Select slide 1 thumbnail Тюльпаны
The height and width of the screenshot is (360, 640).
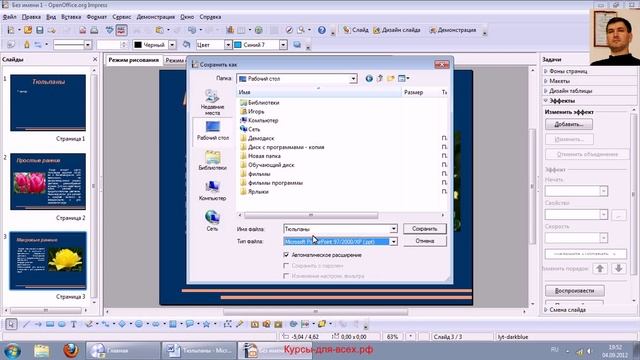[48, 102]
